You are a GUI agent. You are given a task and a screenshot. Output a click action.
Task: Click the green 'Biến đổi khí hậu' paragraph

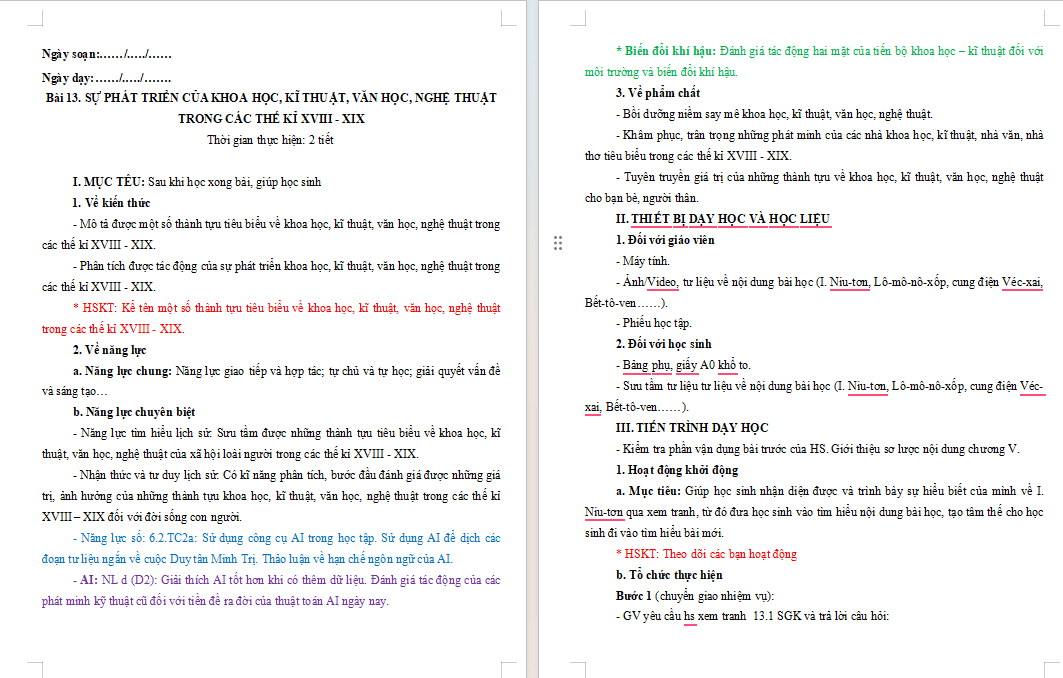(x=814, y=61)
